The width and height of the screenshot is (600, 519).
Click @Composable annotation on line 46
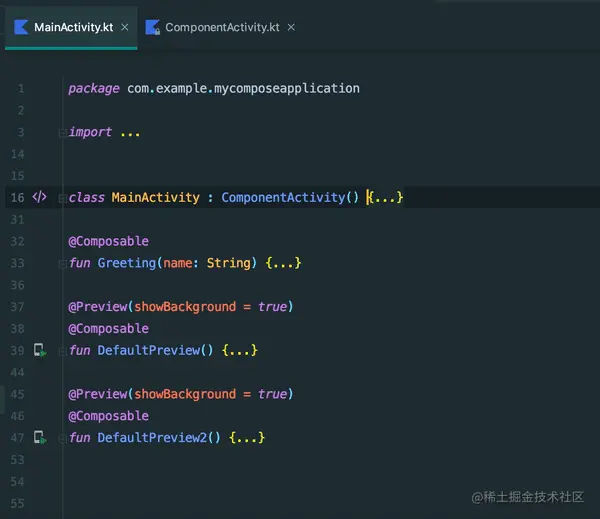pos(108,416)
